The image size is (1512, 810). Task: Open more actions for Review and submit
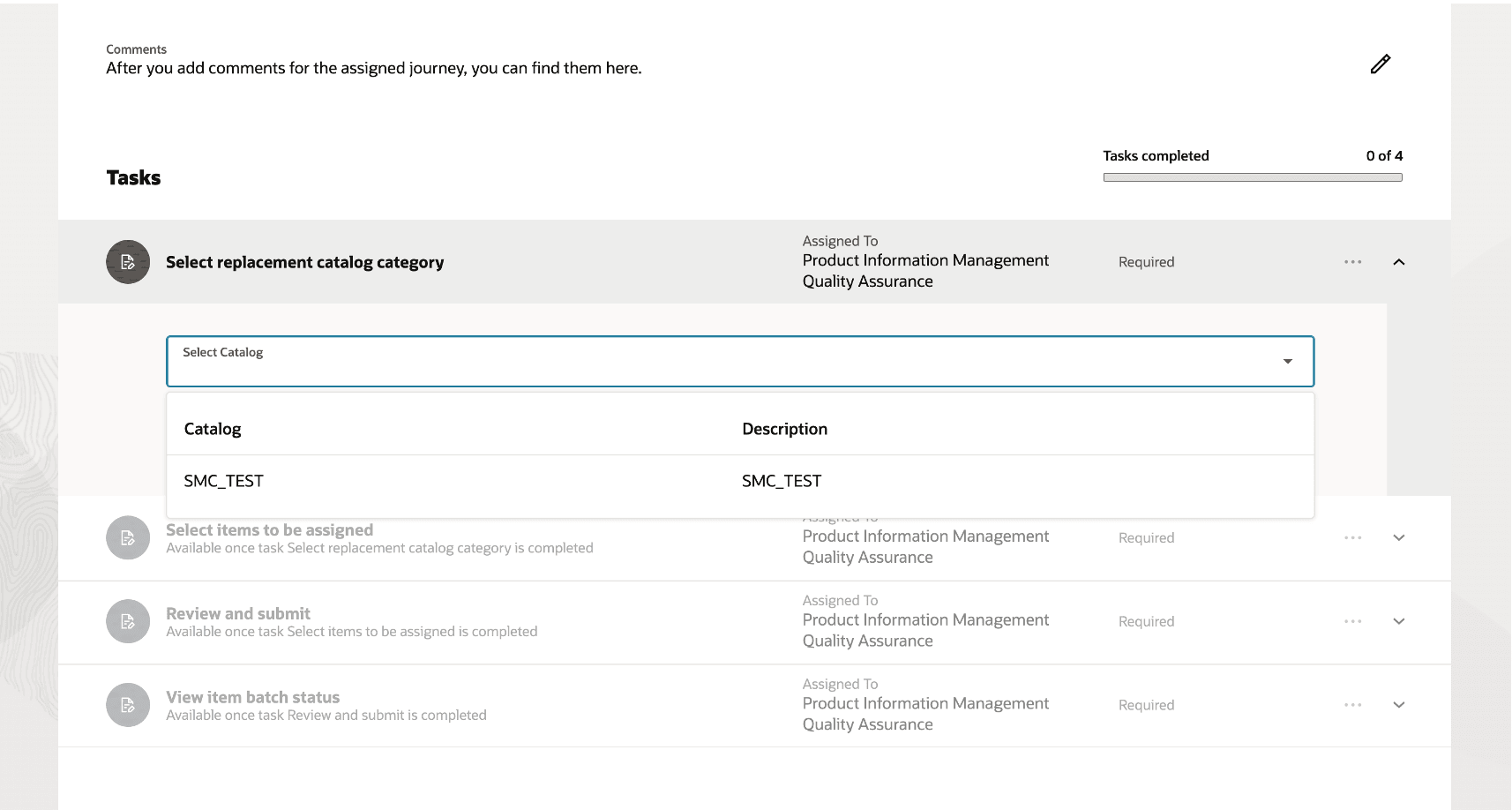click(1353, 621)
